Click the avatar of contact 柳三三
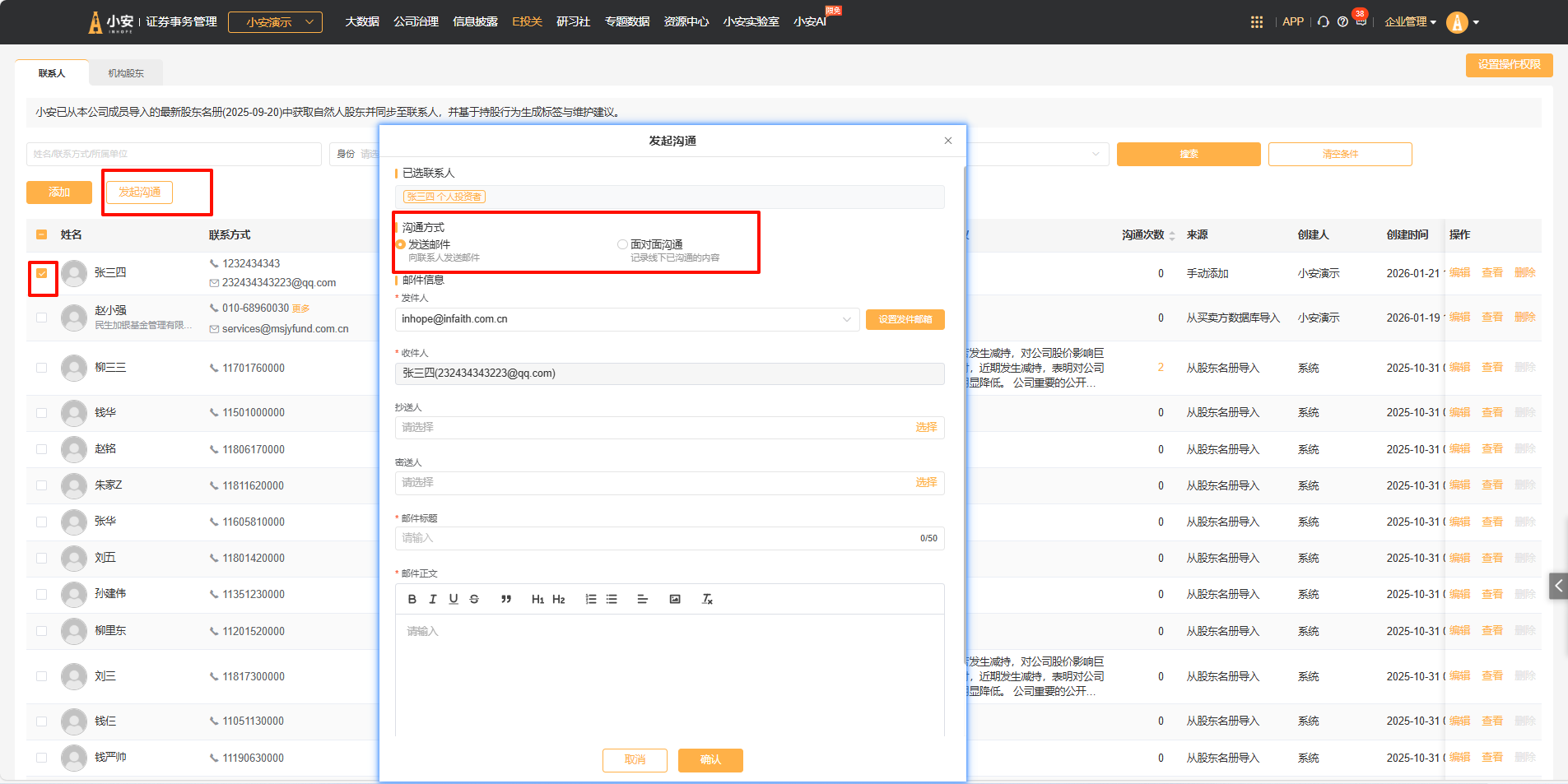This screenshot has width=1568, height=784. tap(74, 368)
